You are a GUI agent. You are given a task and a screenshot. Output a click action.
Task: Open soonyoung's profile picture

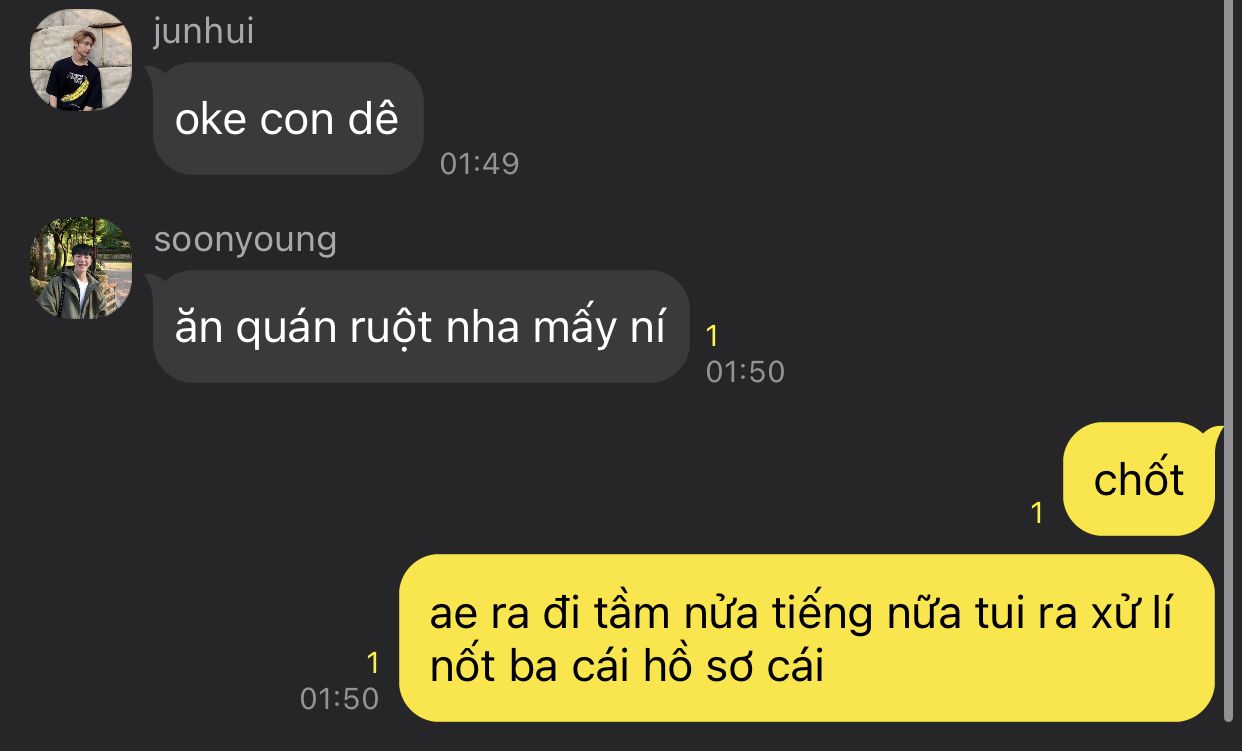point(81,268)
